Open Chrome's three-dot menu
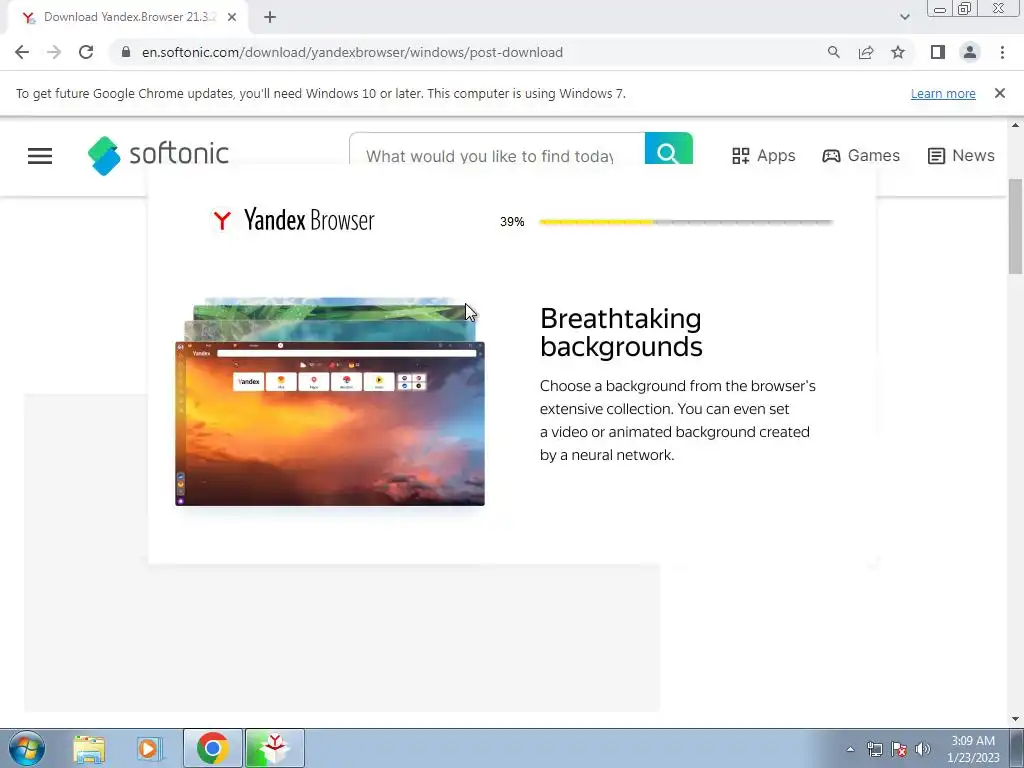Viewport: 1024px width, 768px height. (1002, 52)
